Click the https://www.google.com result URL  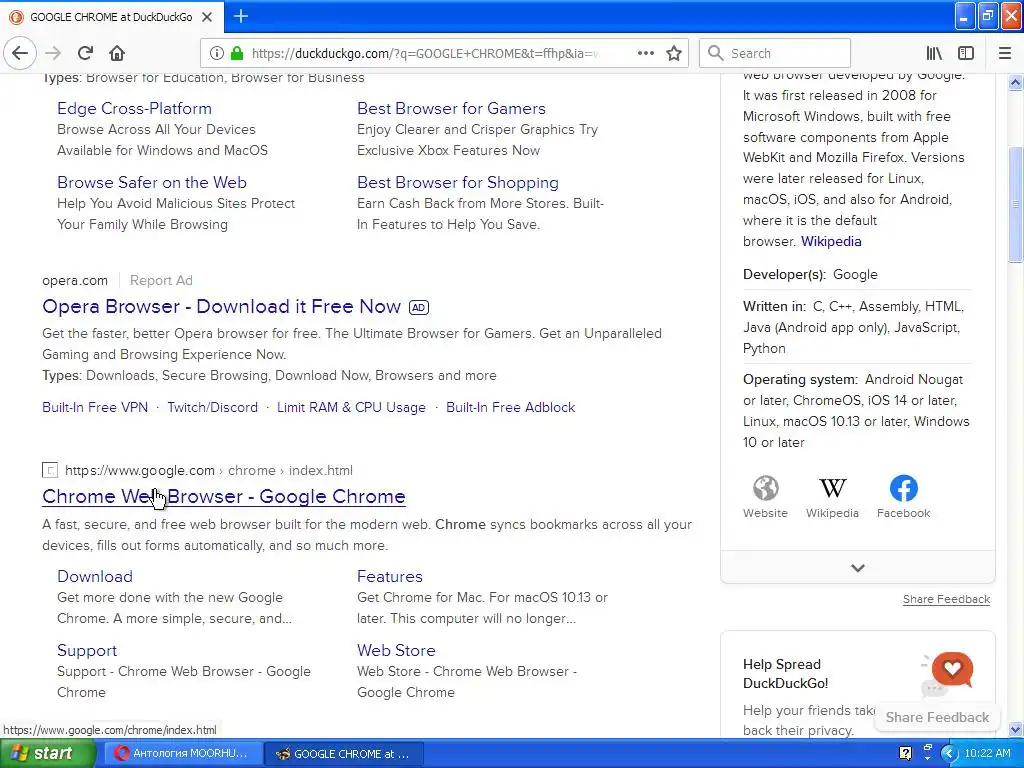click(x=140, y=470)
